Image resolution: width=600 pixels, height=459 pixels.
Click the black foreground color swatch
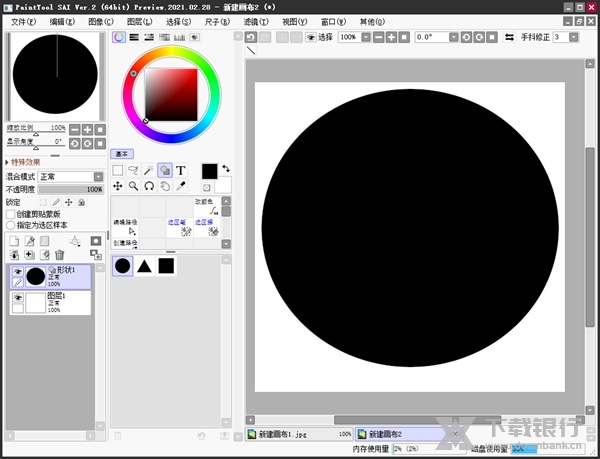click(x=209, y=172)
